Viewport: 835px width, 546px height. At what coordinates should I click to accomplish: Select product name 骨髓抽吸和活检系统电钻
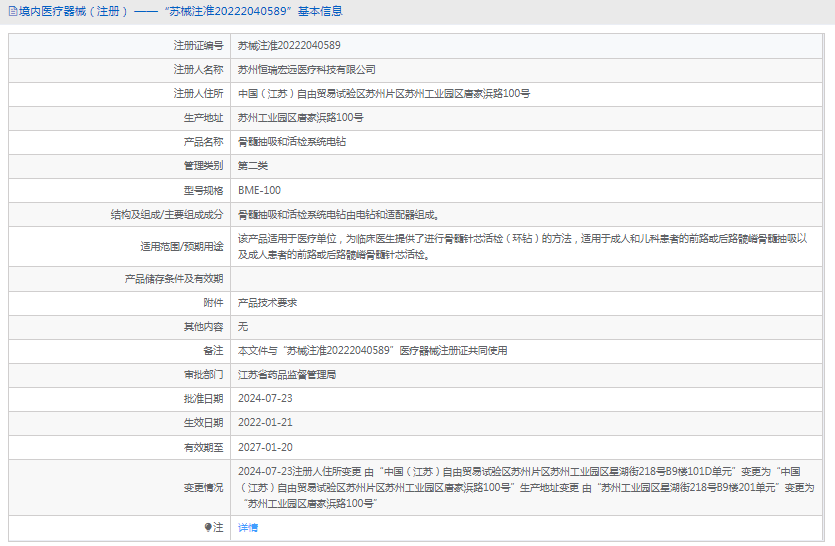point(292,142)
